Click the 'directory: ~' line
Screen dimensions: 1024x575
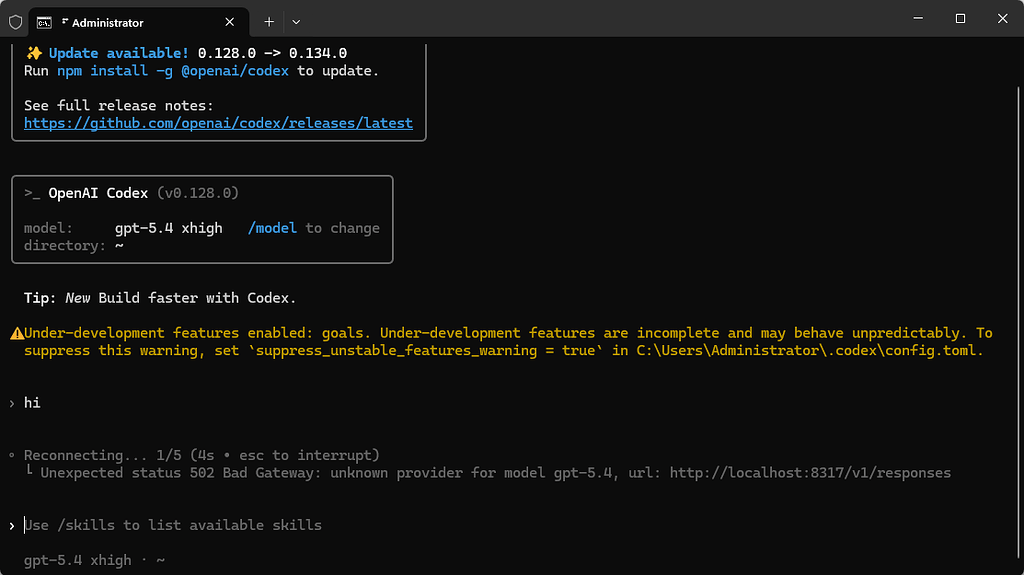(74, 246)
